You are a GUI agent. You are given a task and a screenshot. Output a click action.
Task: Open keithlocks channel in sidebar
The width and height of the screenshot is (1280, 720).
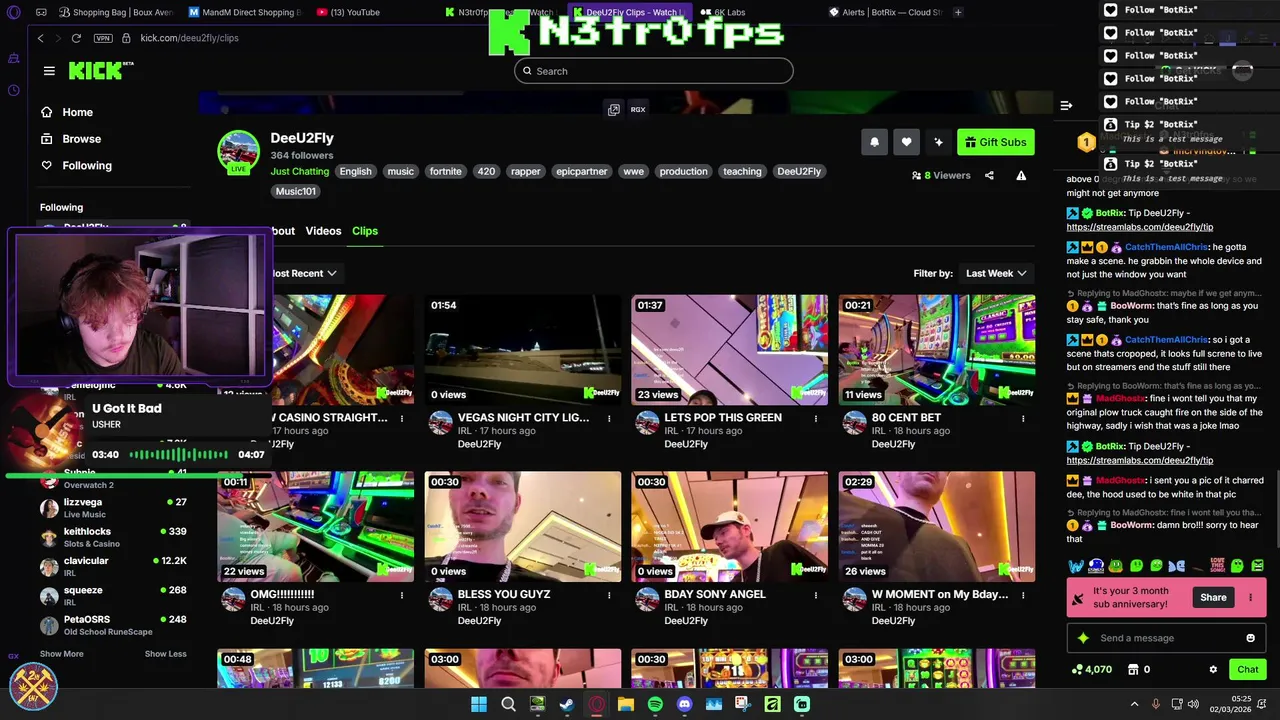[x=112, y=537]
